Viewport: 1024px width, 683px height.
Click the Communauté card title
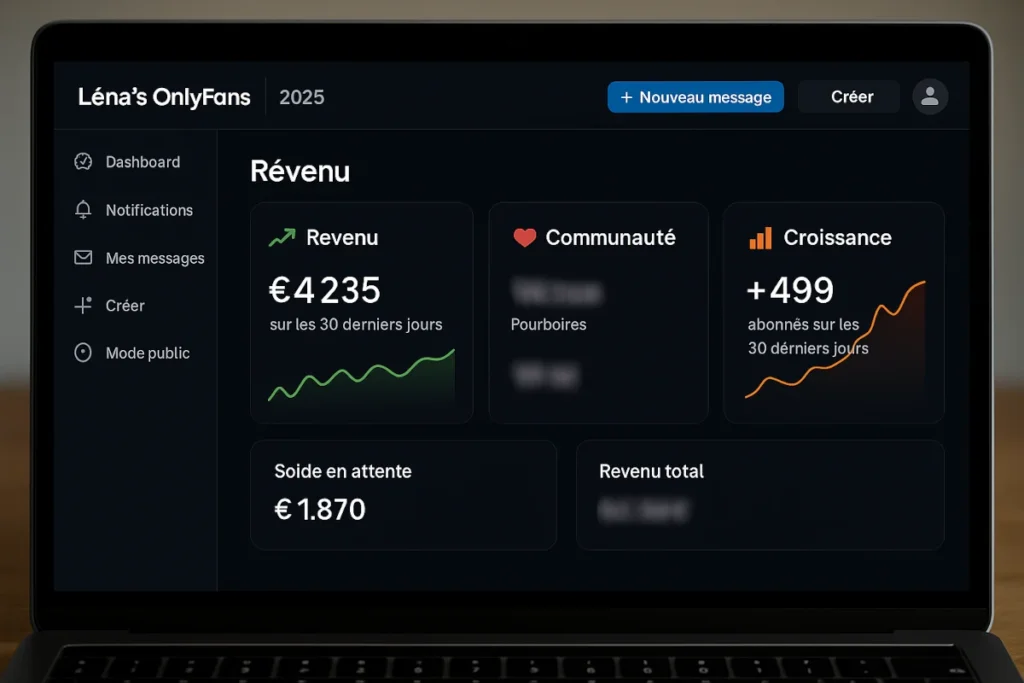tap(611, 238)
